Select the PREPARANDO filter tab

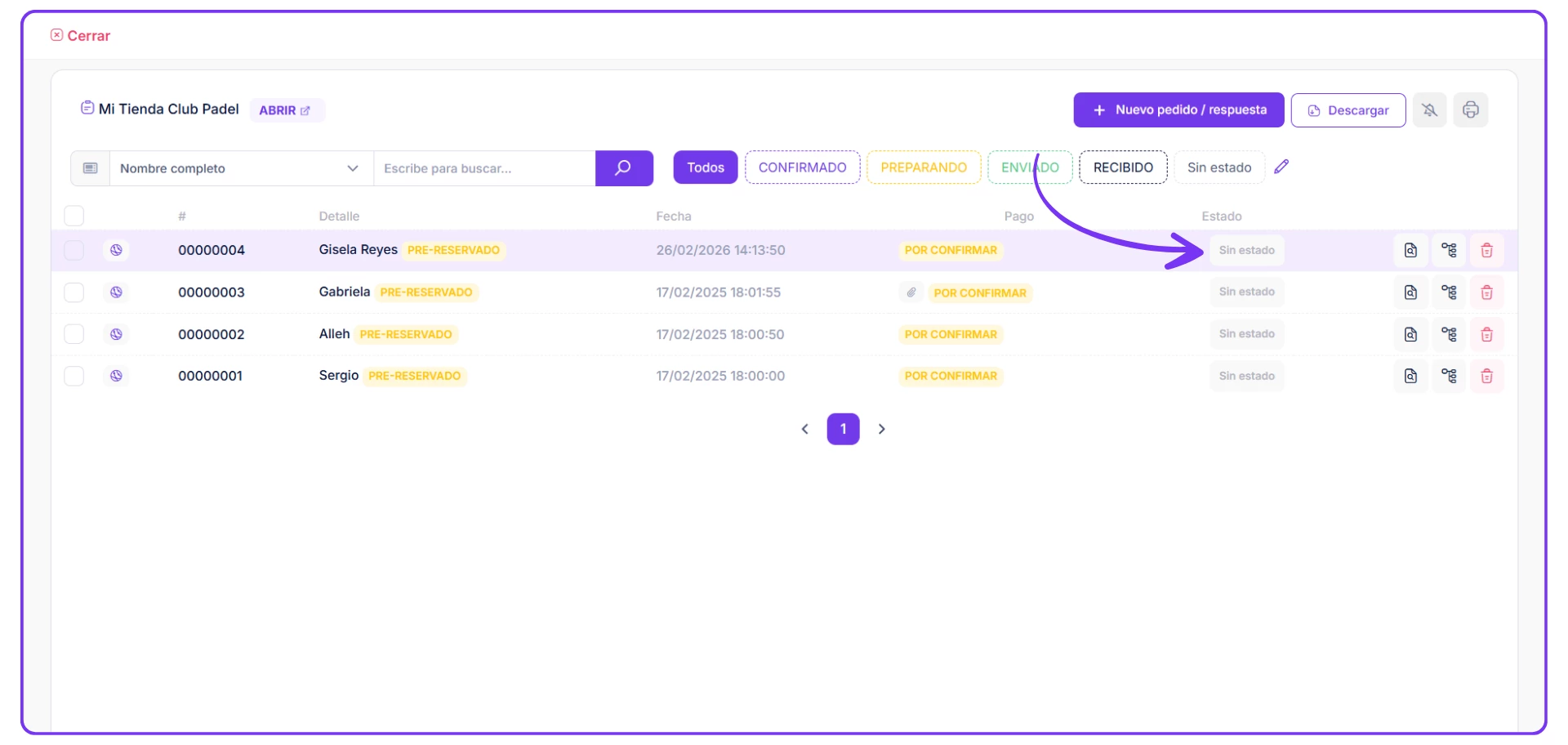coord(923,167)
